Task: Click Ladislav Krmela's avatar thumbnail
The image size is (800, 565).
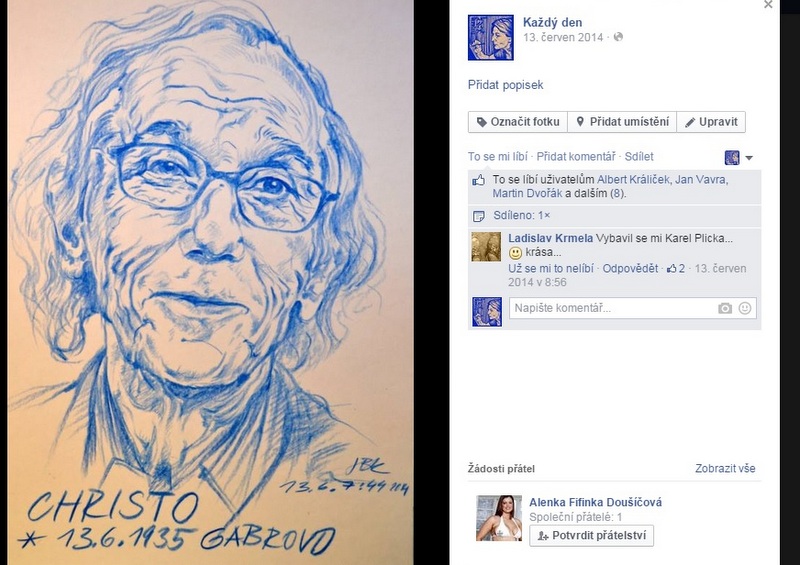Action: (486, 247)
